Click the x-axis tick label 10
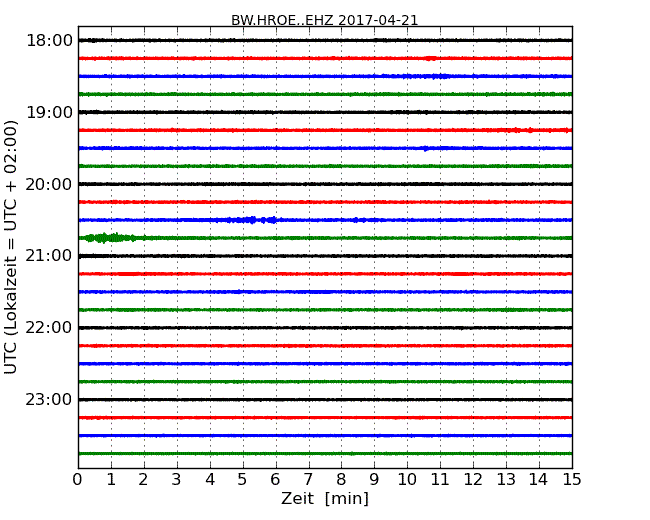The height and width of the screenshot is (520, 650). click(x=407, y=480)
